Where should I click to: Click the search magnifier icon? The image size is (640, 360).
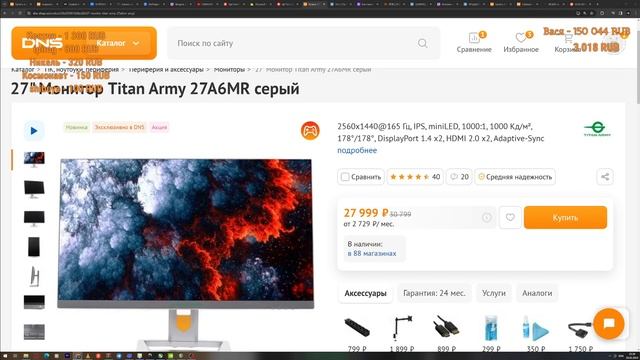422,43
